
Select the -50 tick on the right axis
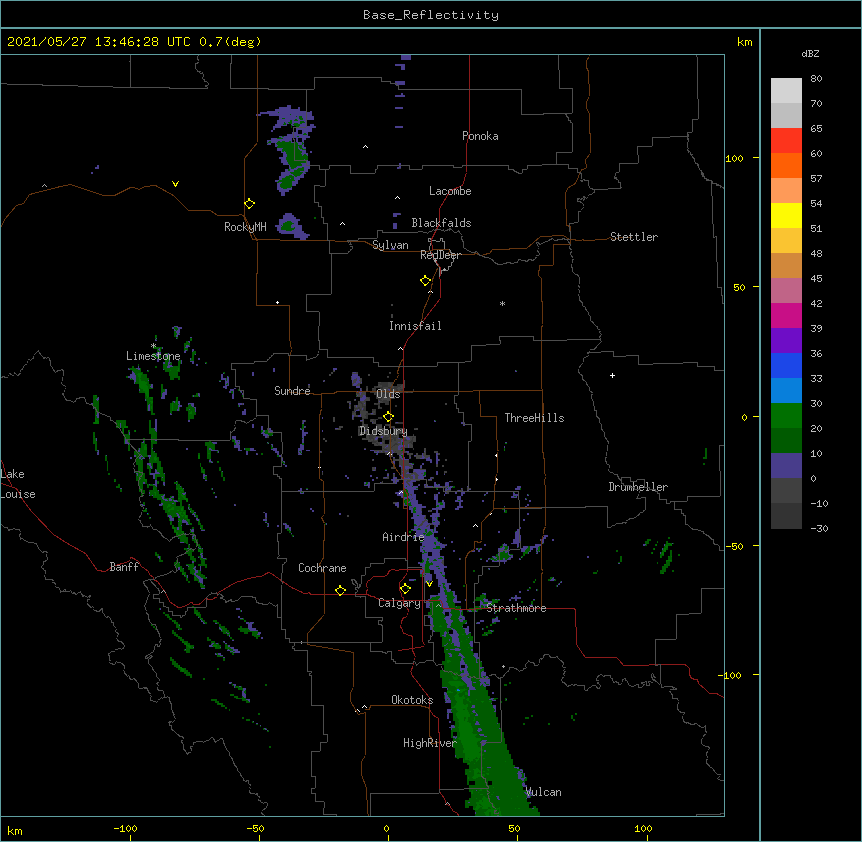pos(734,546)
